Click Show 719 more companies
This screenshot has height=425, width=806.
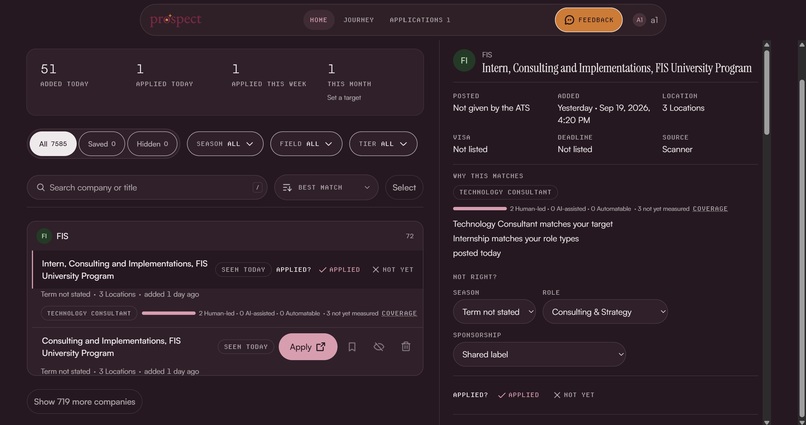(84, 402)
